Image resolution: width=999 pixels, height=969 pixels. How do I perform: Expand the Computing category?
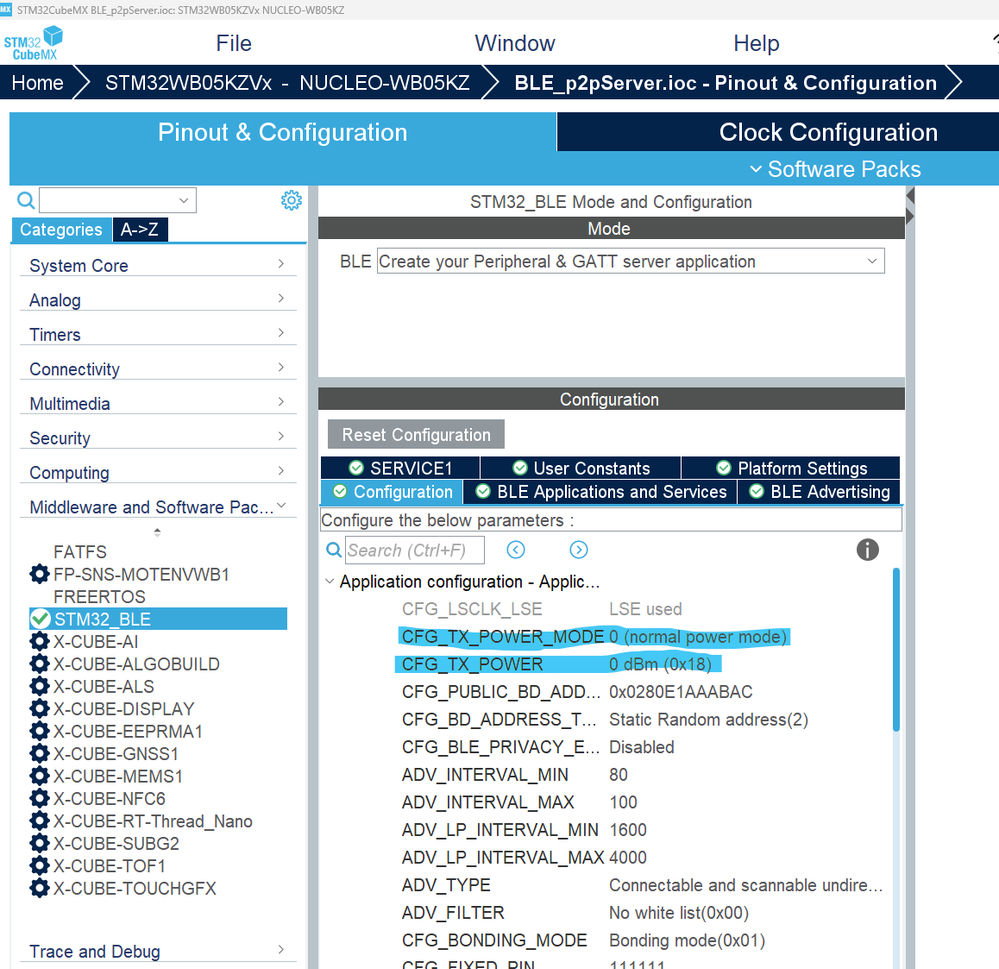click(281, 470)
